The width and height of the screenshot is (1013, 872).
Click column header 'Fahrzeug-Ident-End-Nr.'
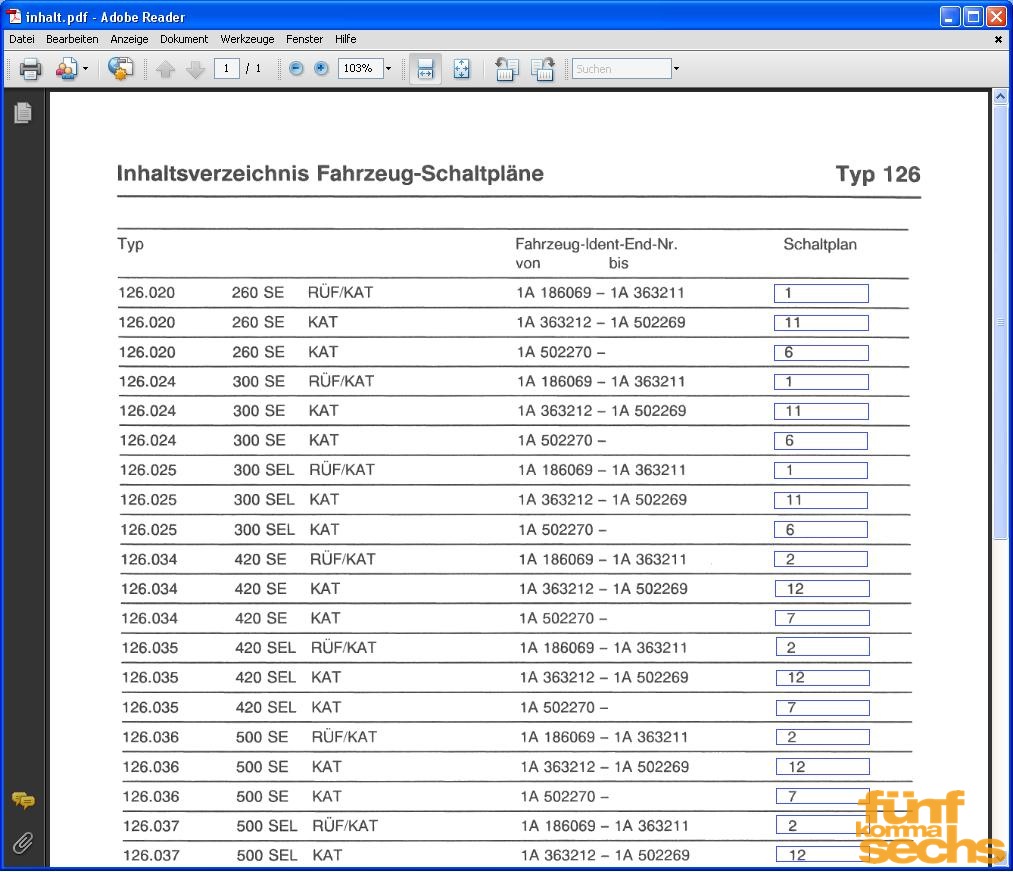(596, 244)
